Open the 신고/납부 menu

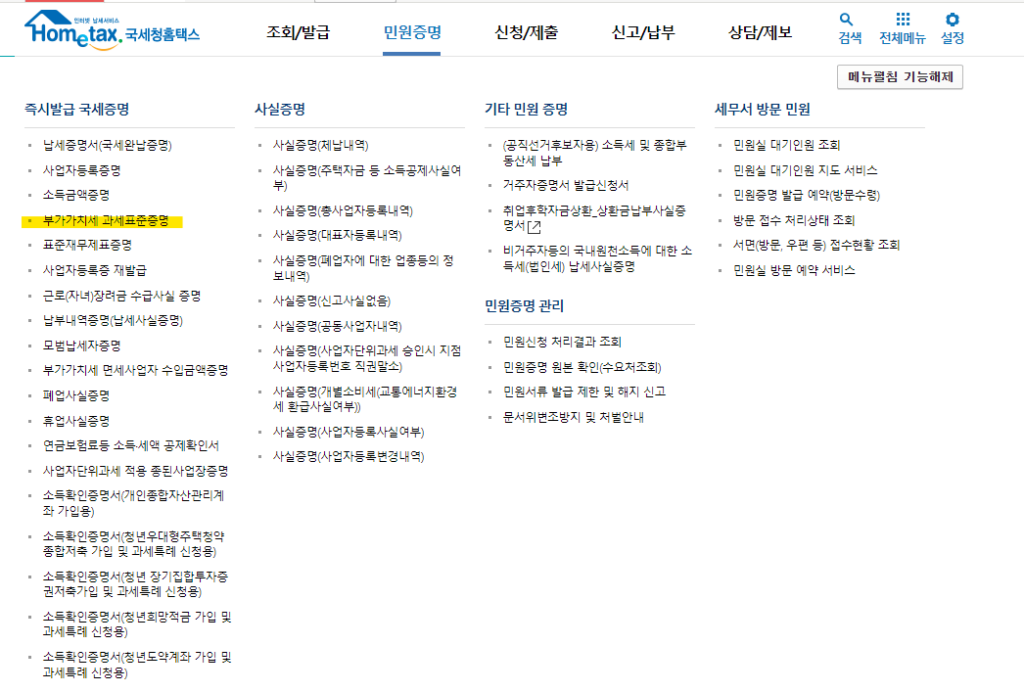pos(643,32)
